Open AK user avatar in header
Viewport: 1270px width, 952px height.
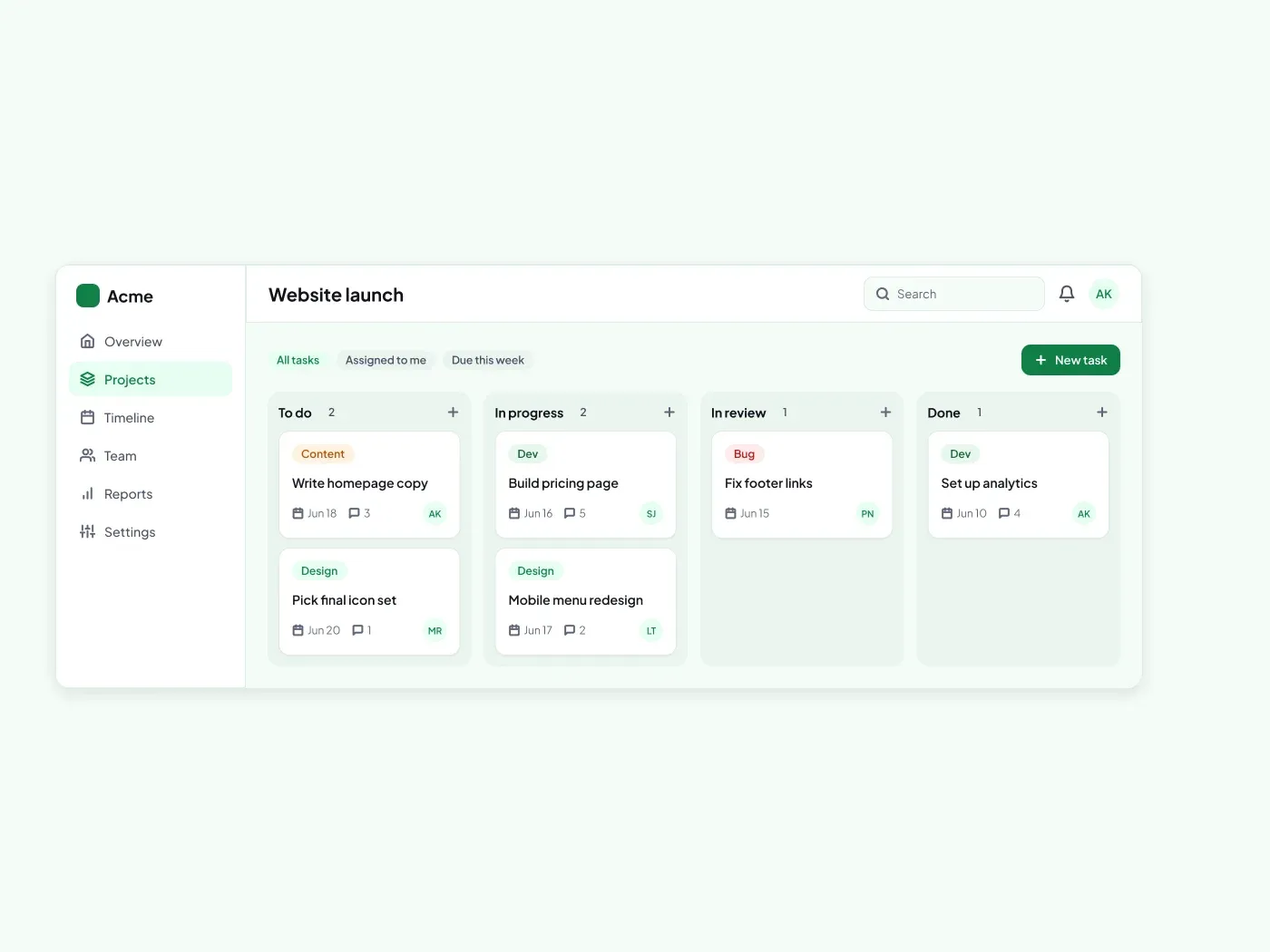[x=1104, y=294]
